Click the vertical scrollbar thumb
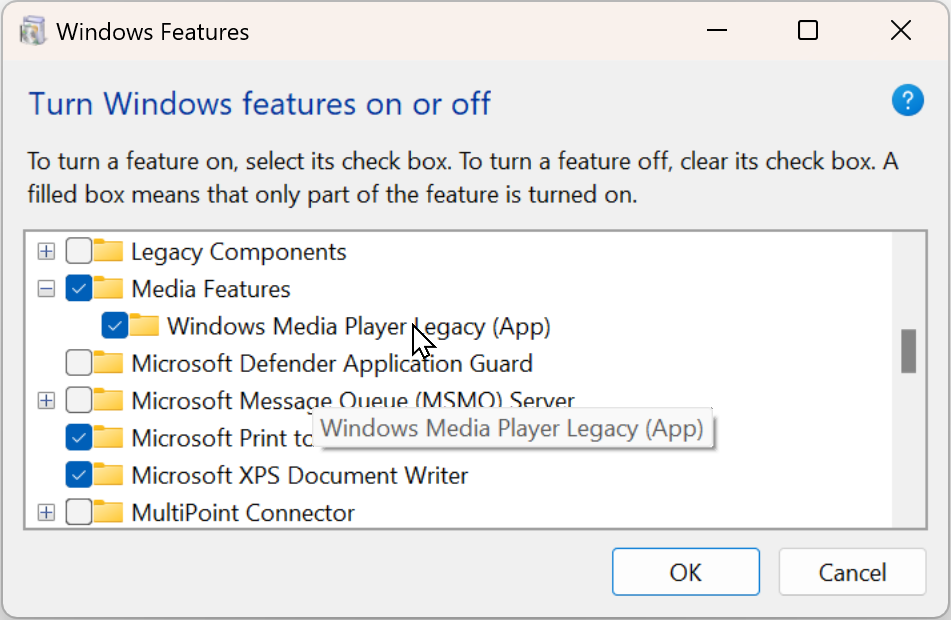The height and width of the screenshot is (620, 951). 908,351
